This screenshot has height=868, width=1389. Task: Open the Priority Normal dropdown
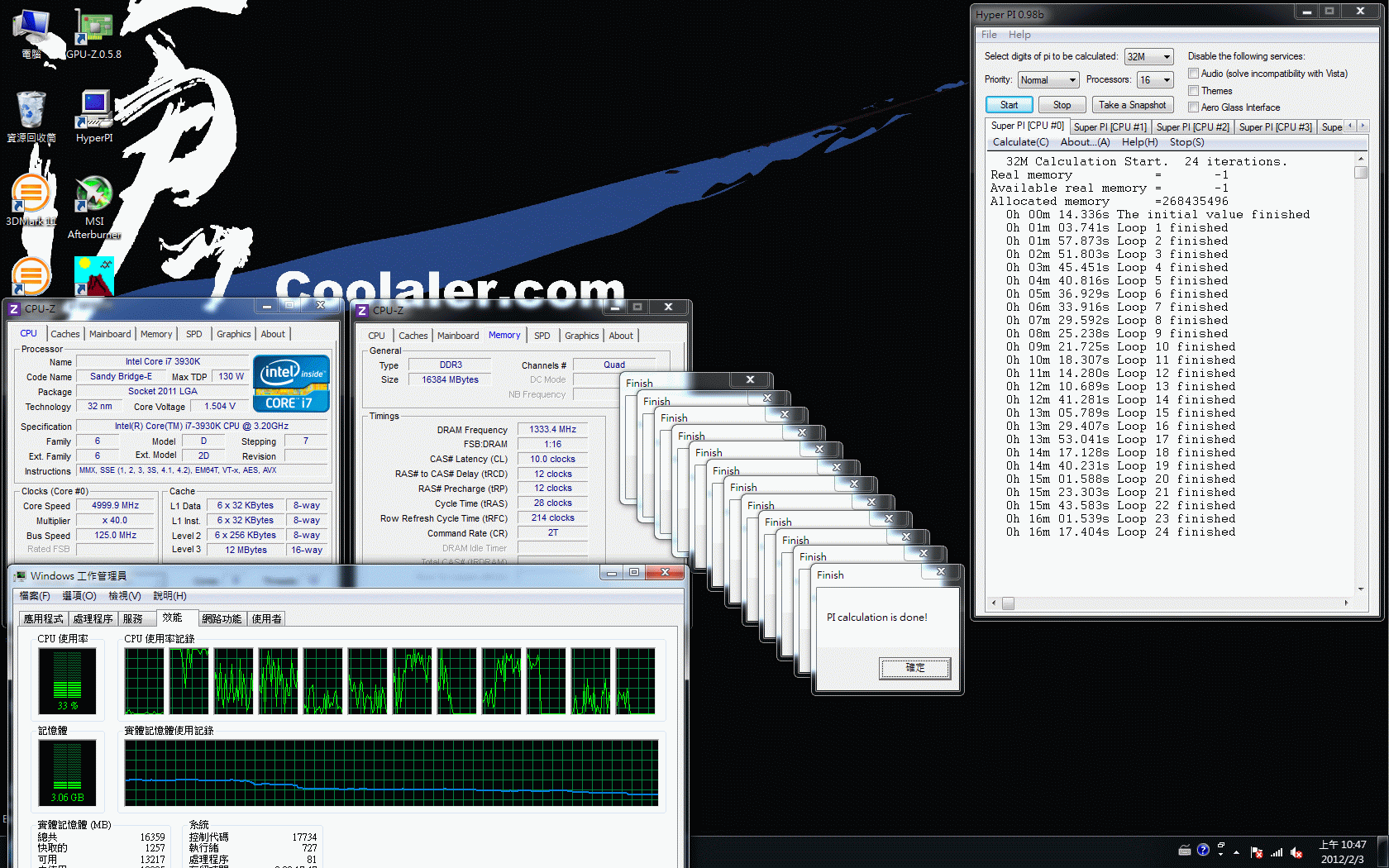click(1048, 80)
